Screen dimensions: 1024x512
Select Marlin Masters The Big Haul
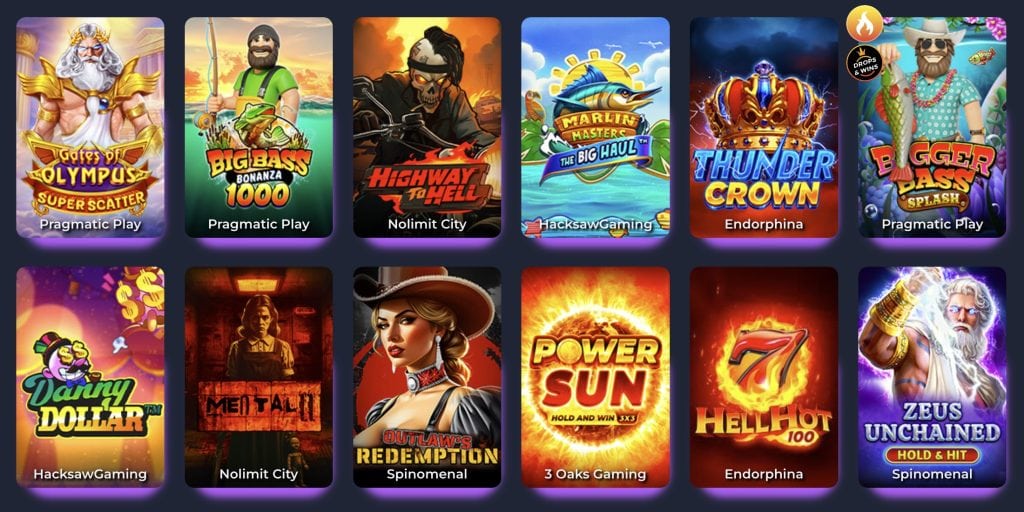tap(596, 127)
